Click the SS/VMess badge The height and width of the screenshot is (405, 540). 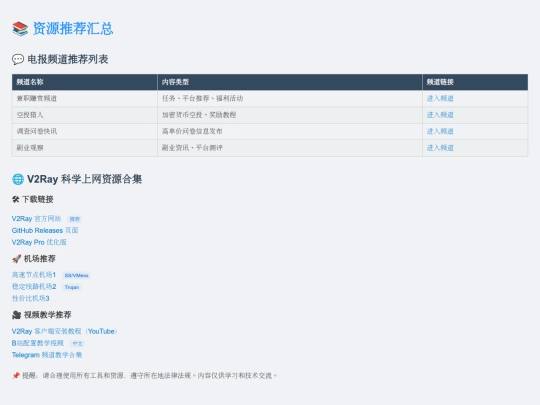(76, 275)
